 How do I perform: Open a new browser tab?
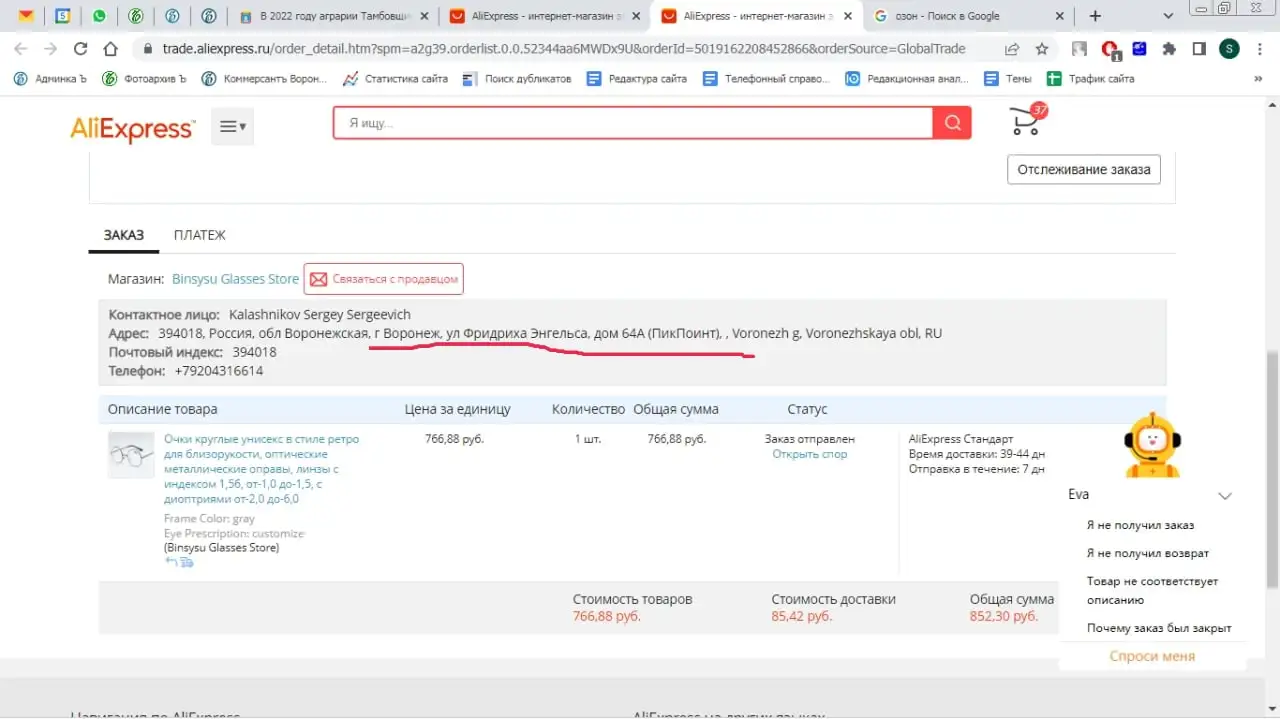[x=1095, y=16]
